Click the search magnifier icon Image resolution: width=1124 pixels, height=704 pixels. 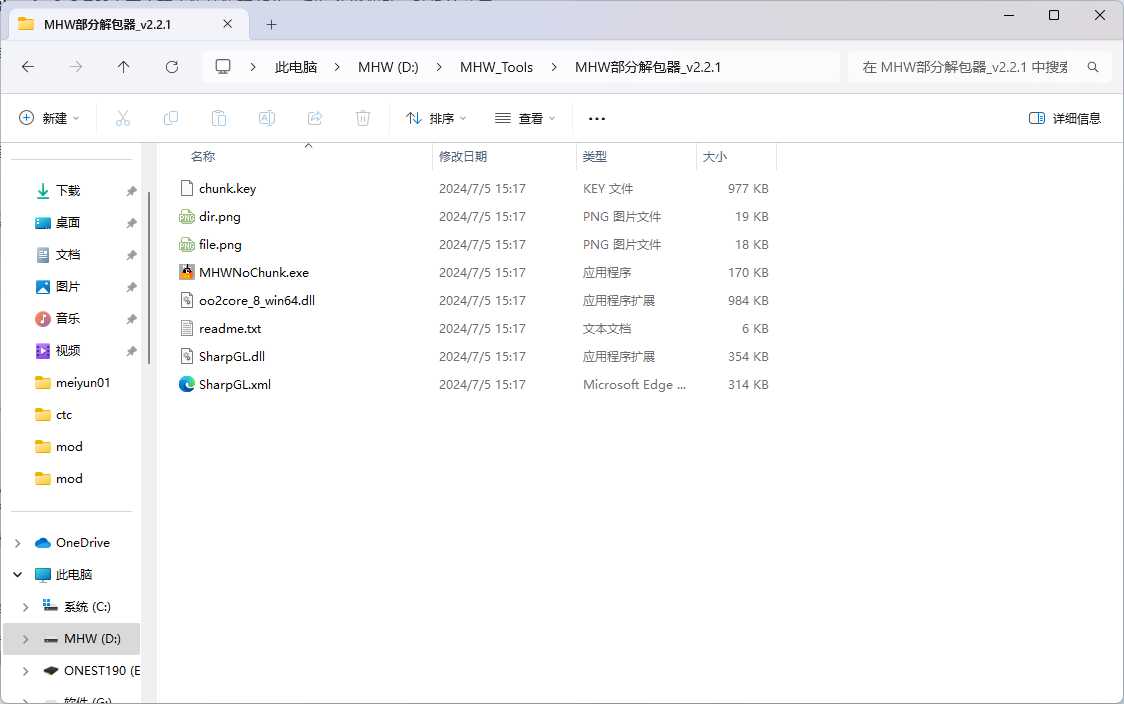point(1093,67)
